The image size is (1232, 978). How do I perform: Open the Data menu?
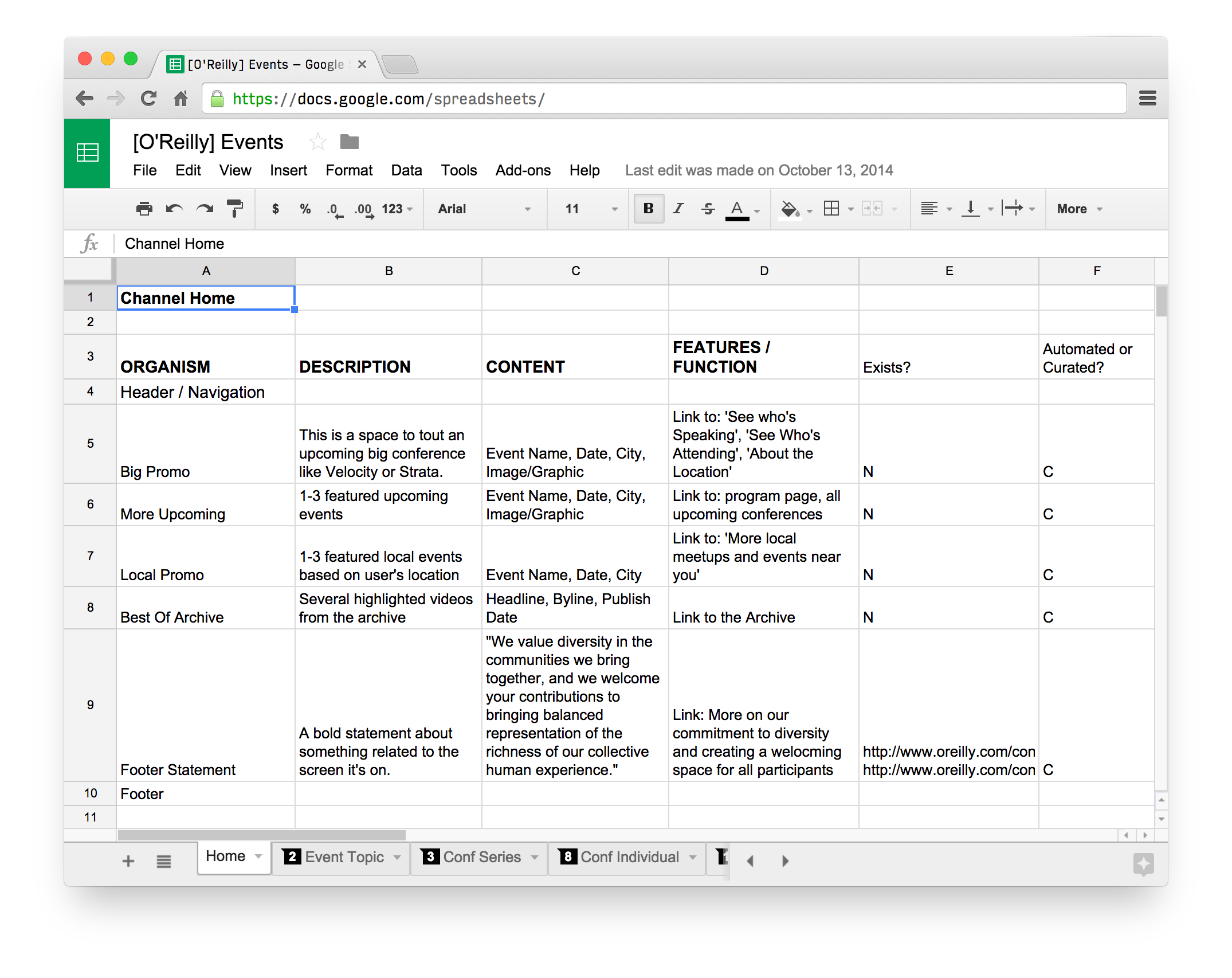click(406, 170)
